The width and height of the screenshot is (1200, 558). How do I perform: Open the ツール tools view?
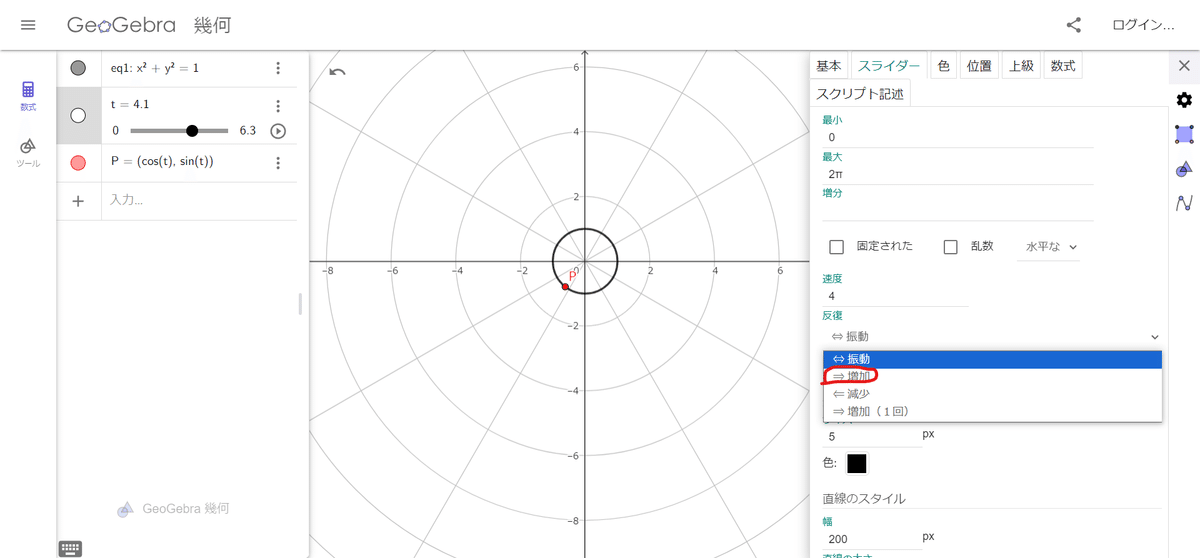click(28, 152)
